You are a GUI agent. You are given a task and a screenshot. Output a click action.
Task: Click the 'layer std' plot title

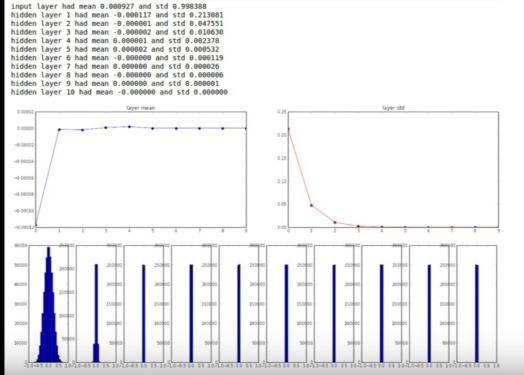pos(393,108)
